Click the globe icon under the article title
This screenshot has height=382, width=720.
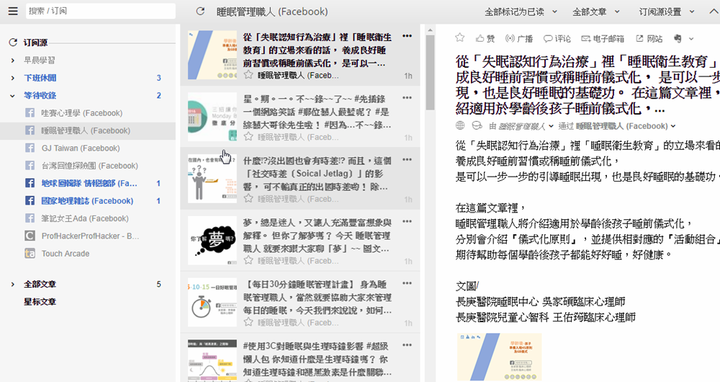click(x=460, y=126)
